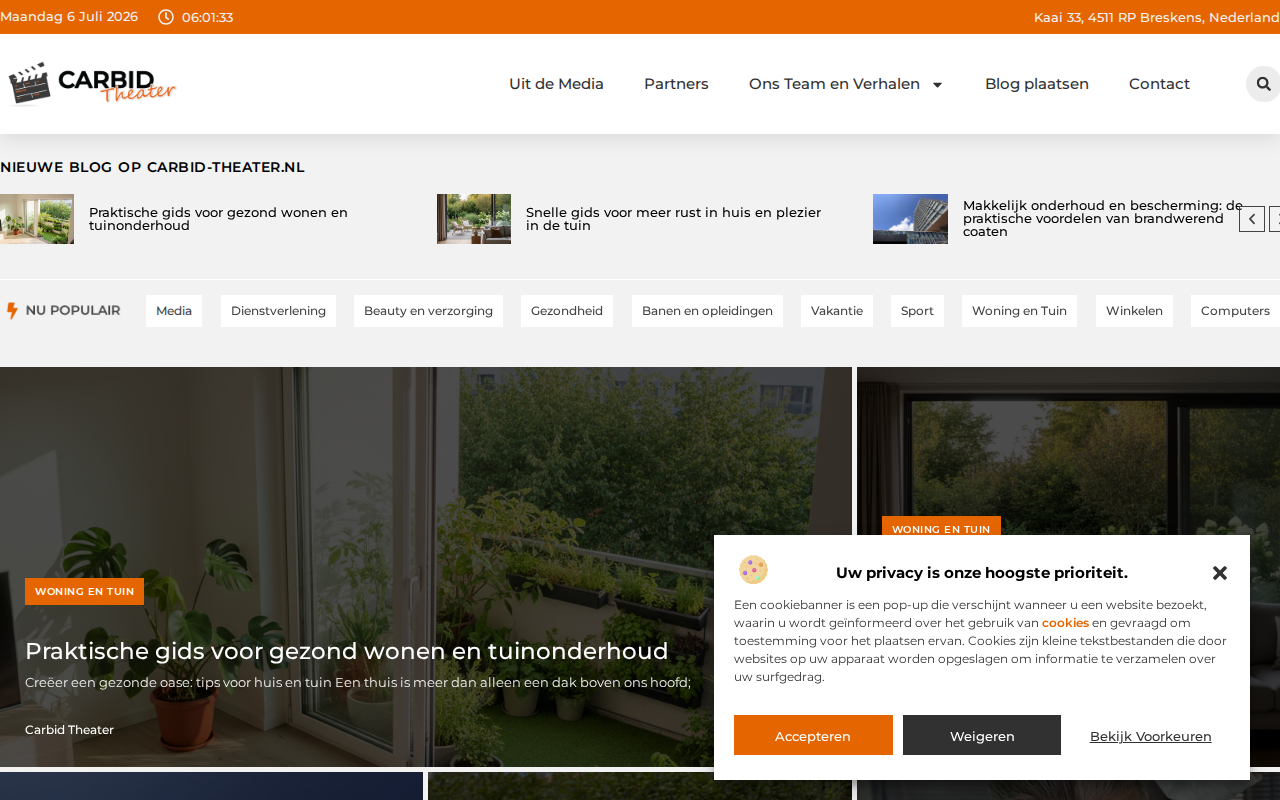Screen dimensions: 1280x800
Task: Select Woning en Tuin popular tag
Action: click(x=1019, y=311)
